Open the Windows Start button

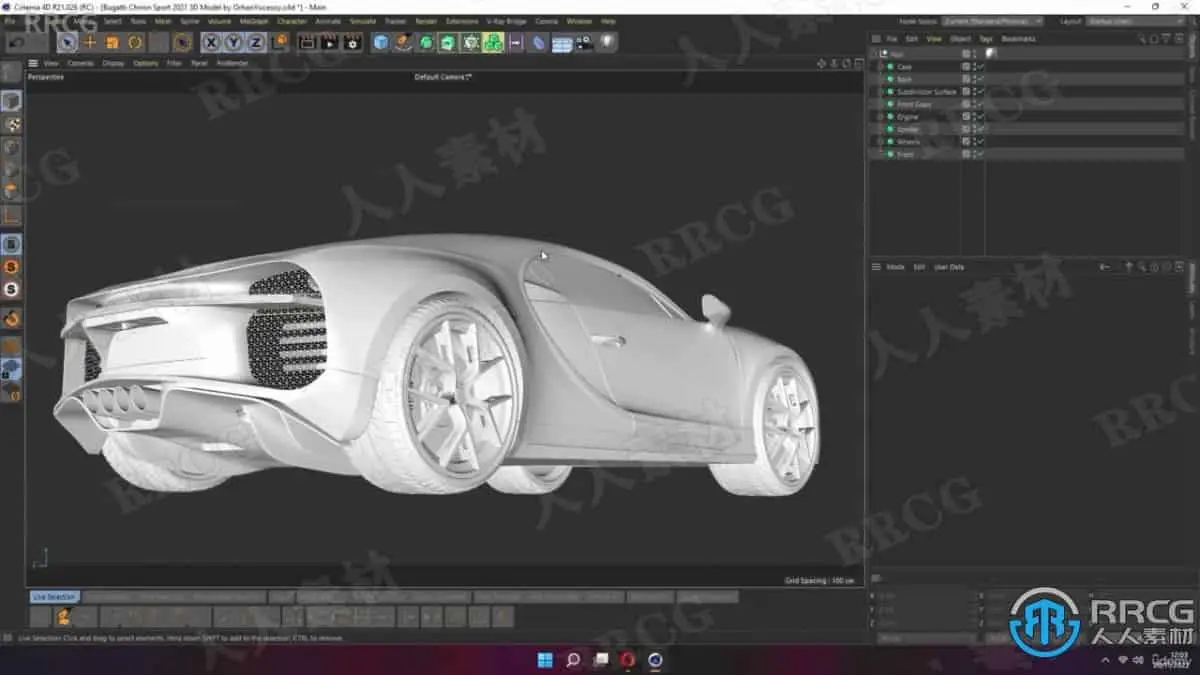coord(545,660)
